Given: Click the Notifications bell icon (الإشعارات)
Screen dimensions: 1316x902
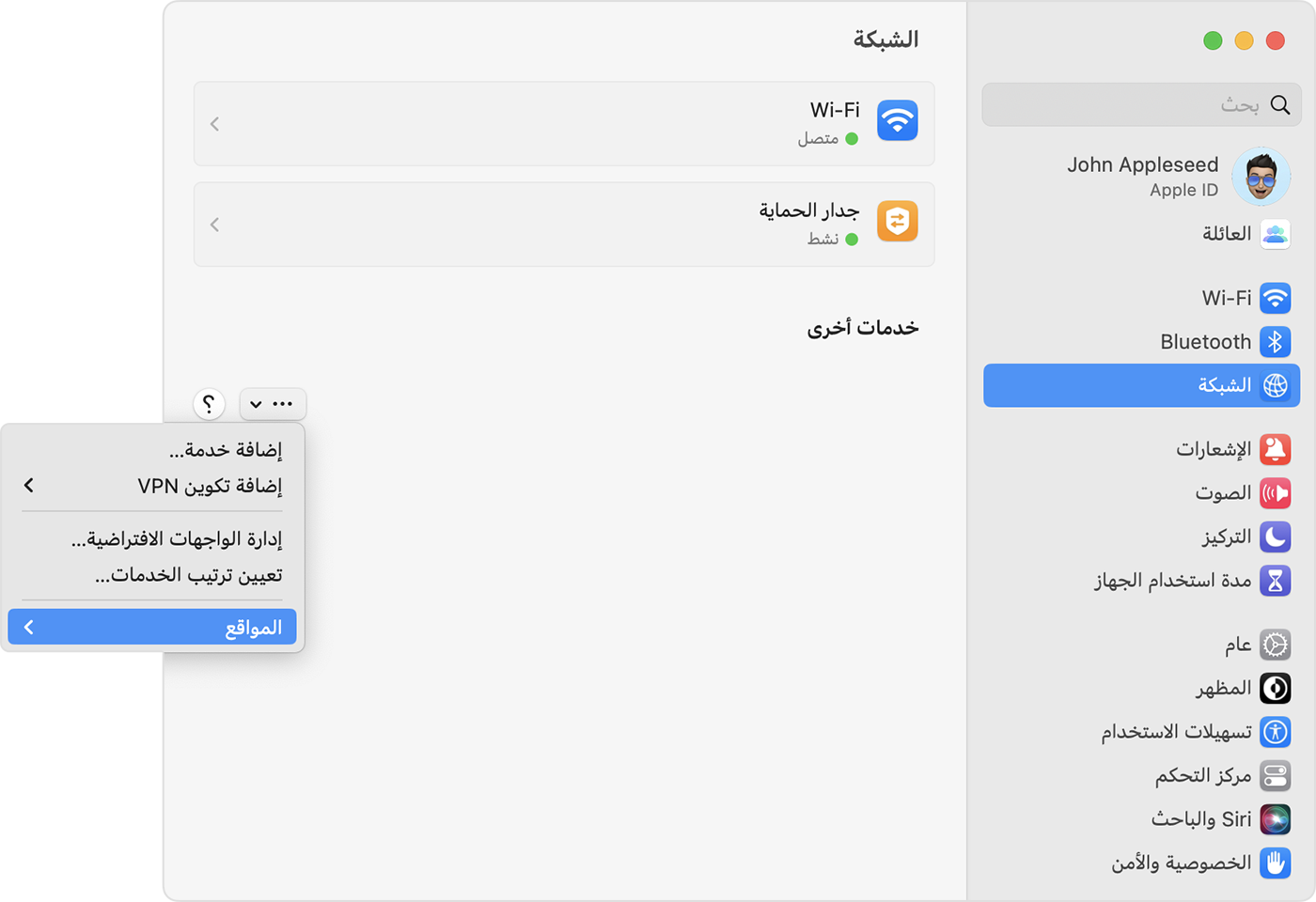Looking at the screenshot, I should coord(1275,449).
